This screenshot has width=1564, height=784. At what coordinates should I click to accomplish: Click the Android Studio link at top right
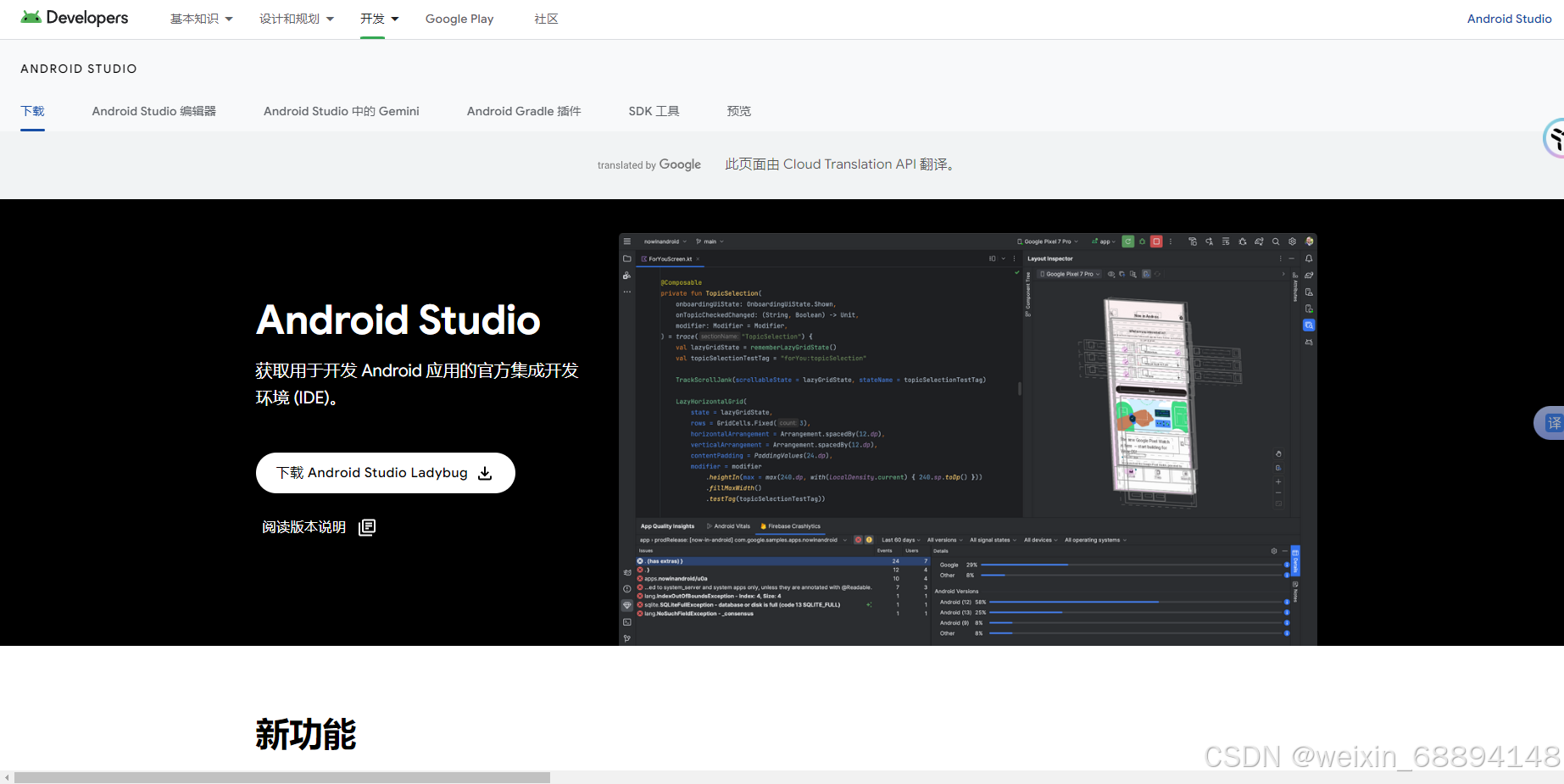(1509, 19)
